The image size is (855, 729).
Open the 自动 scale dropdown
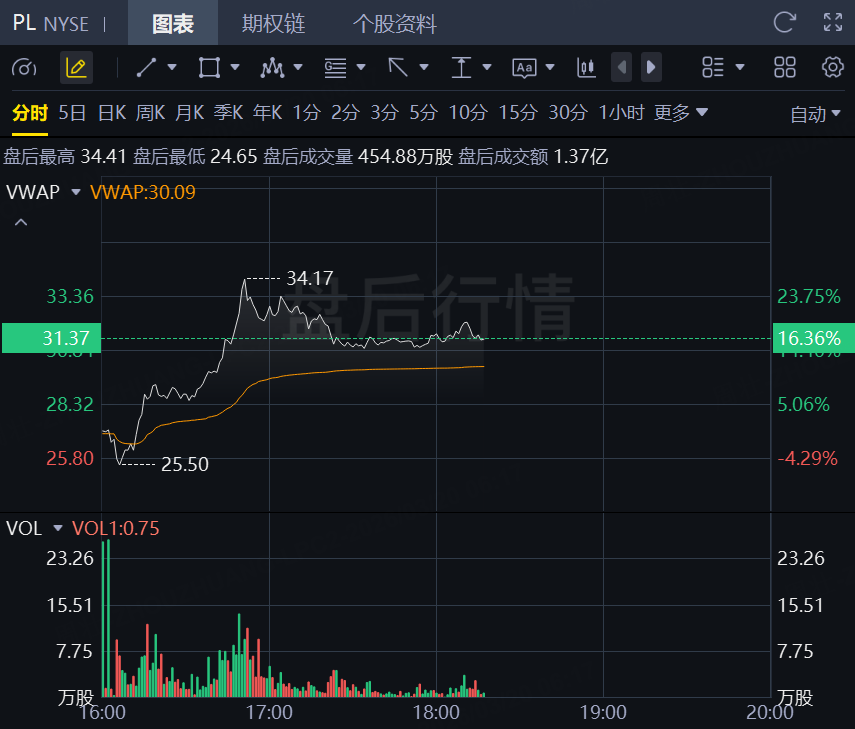pos(816,114)
